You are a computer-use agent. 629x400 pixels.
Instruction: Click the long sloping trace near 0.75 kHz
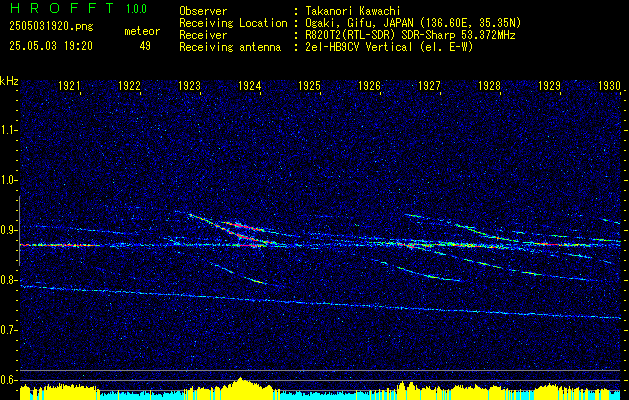[x=321, y=303]
